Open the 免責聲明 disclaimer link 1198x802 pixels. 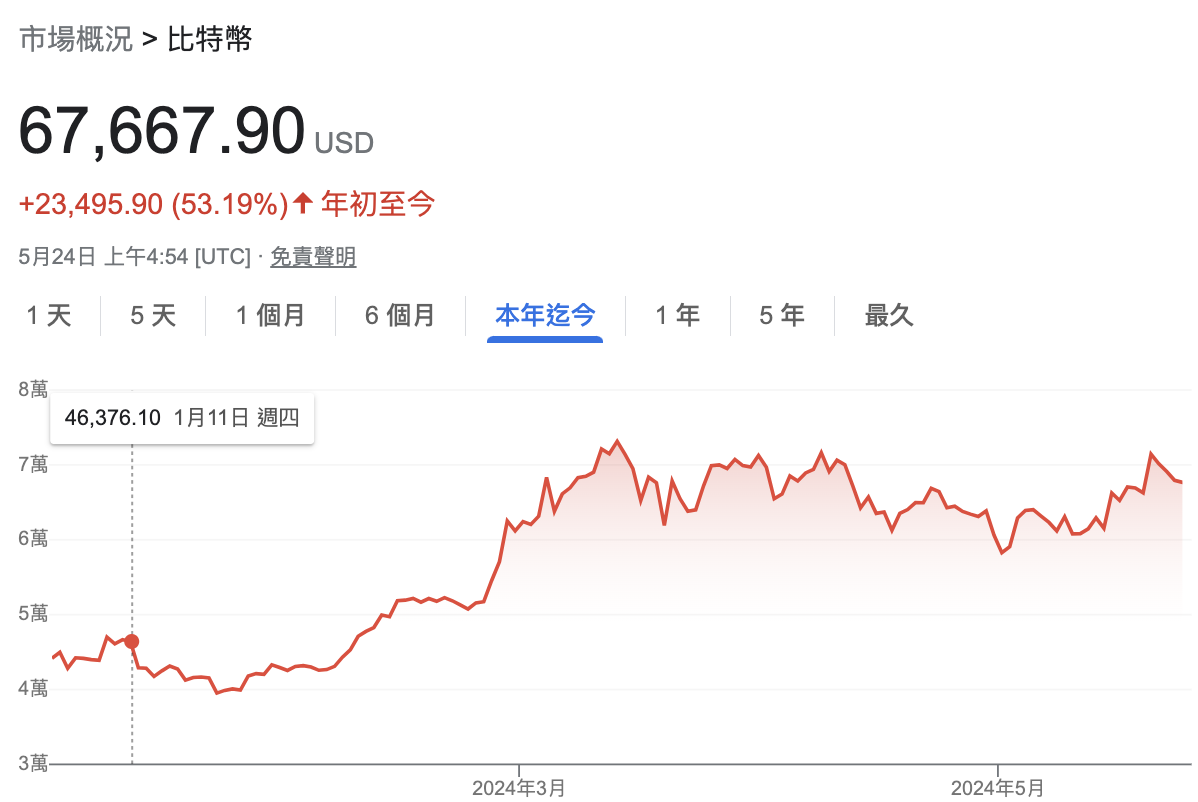point(313,257)
